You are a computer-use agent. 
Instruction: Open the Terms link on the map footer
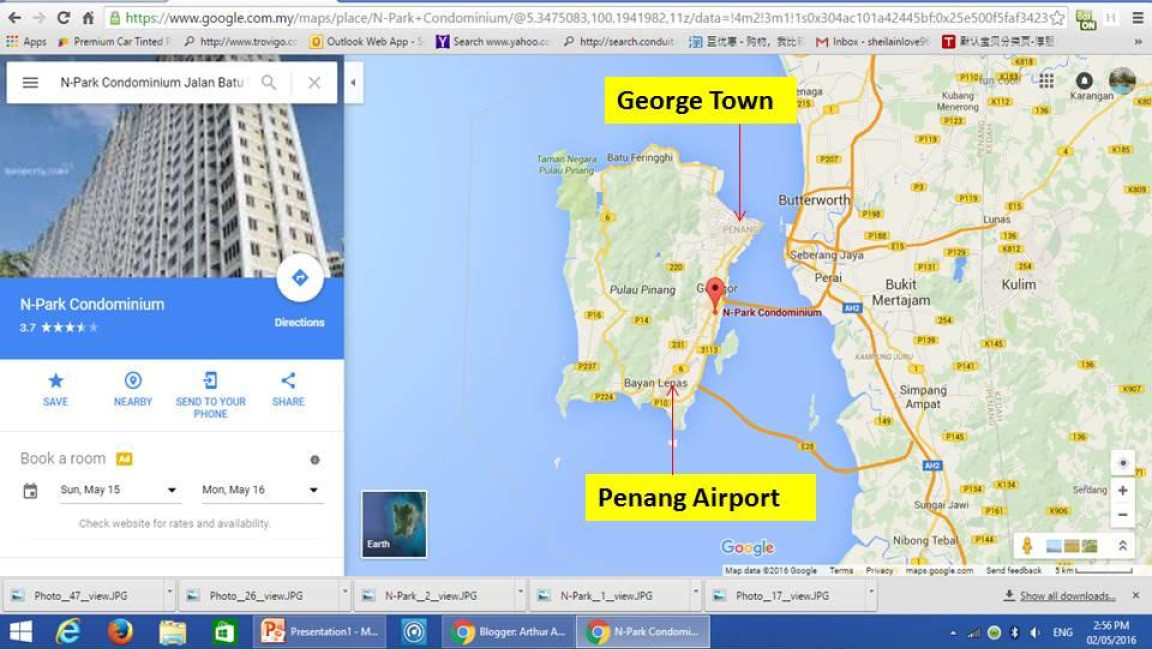point(841,570)
